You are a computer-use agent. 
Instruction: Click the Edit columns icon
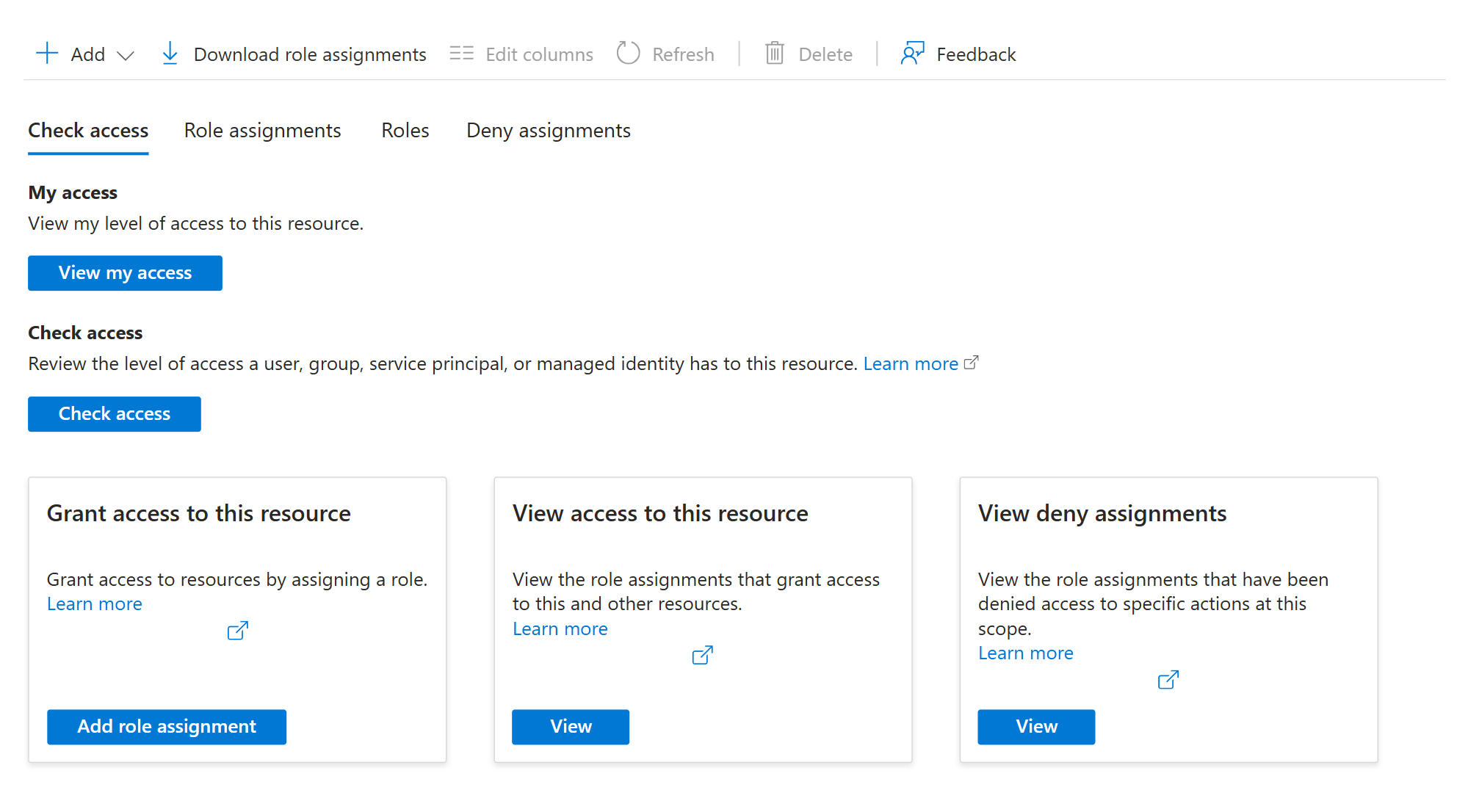[x=462, y=54]
